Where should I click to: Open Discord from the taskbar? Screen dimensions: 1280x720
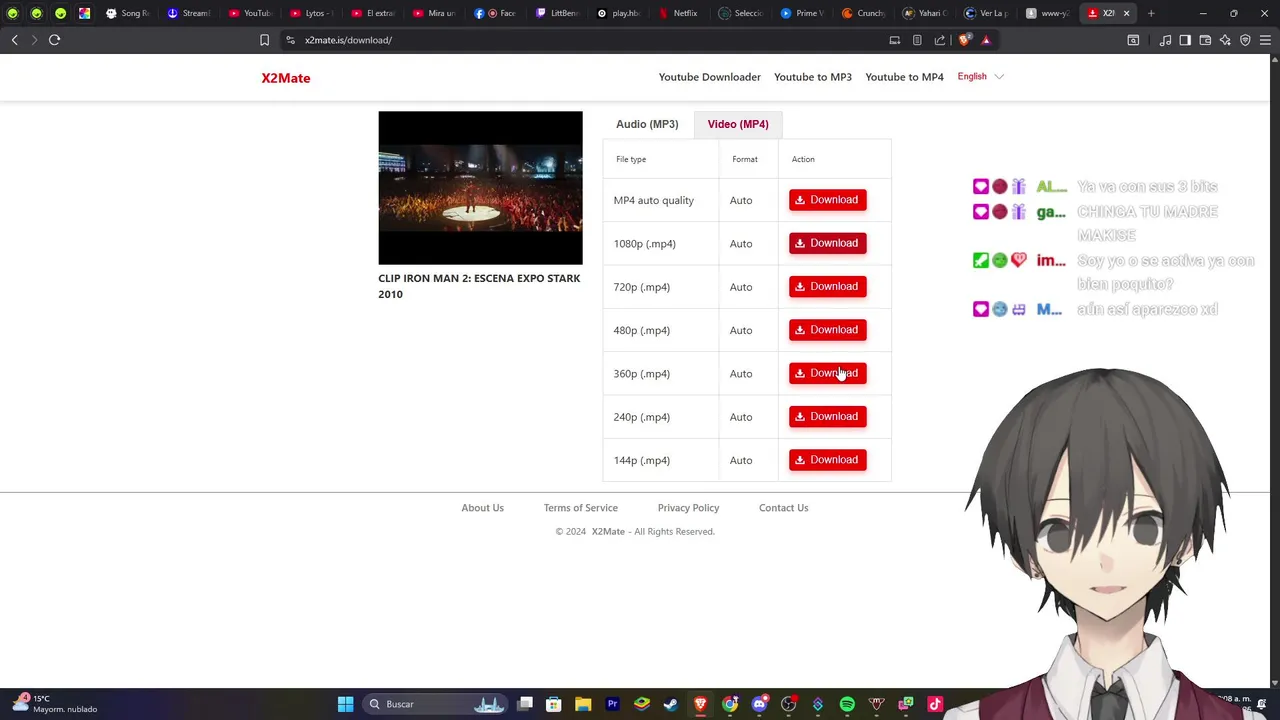point(759,704)
